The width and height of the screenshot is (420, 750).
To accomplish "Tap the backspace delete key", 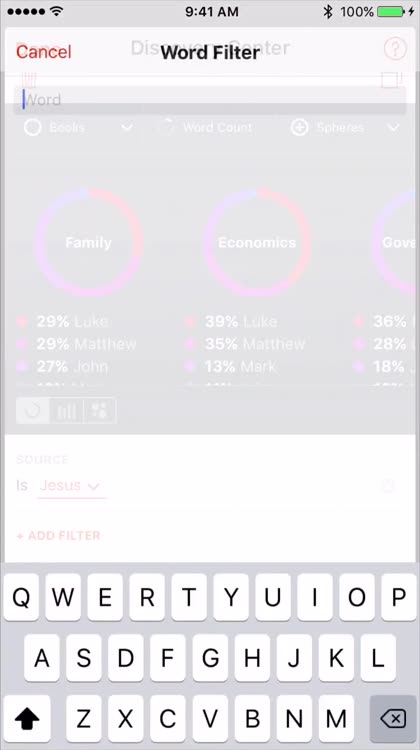I will coord(393,718).
